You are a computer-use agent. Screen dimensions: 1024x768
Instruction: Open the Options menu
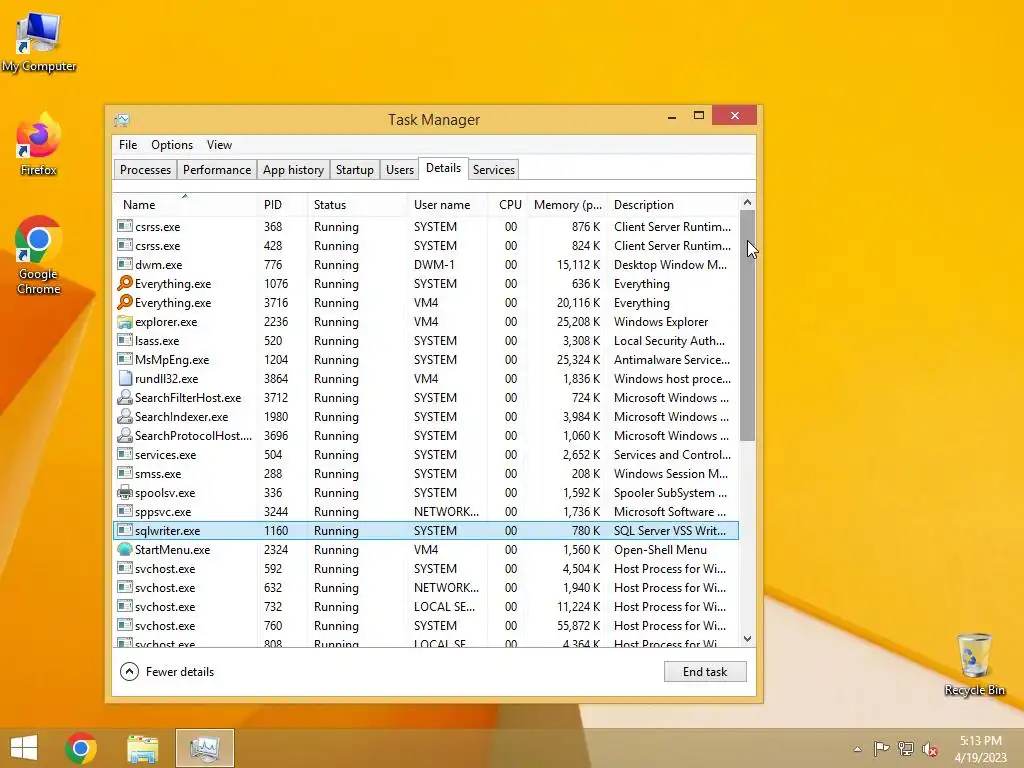[172, 145]
